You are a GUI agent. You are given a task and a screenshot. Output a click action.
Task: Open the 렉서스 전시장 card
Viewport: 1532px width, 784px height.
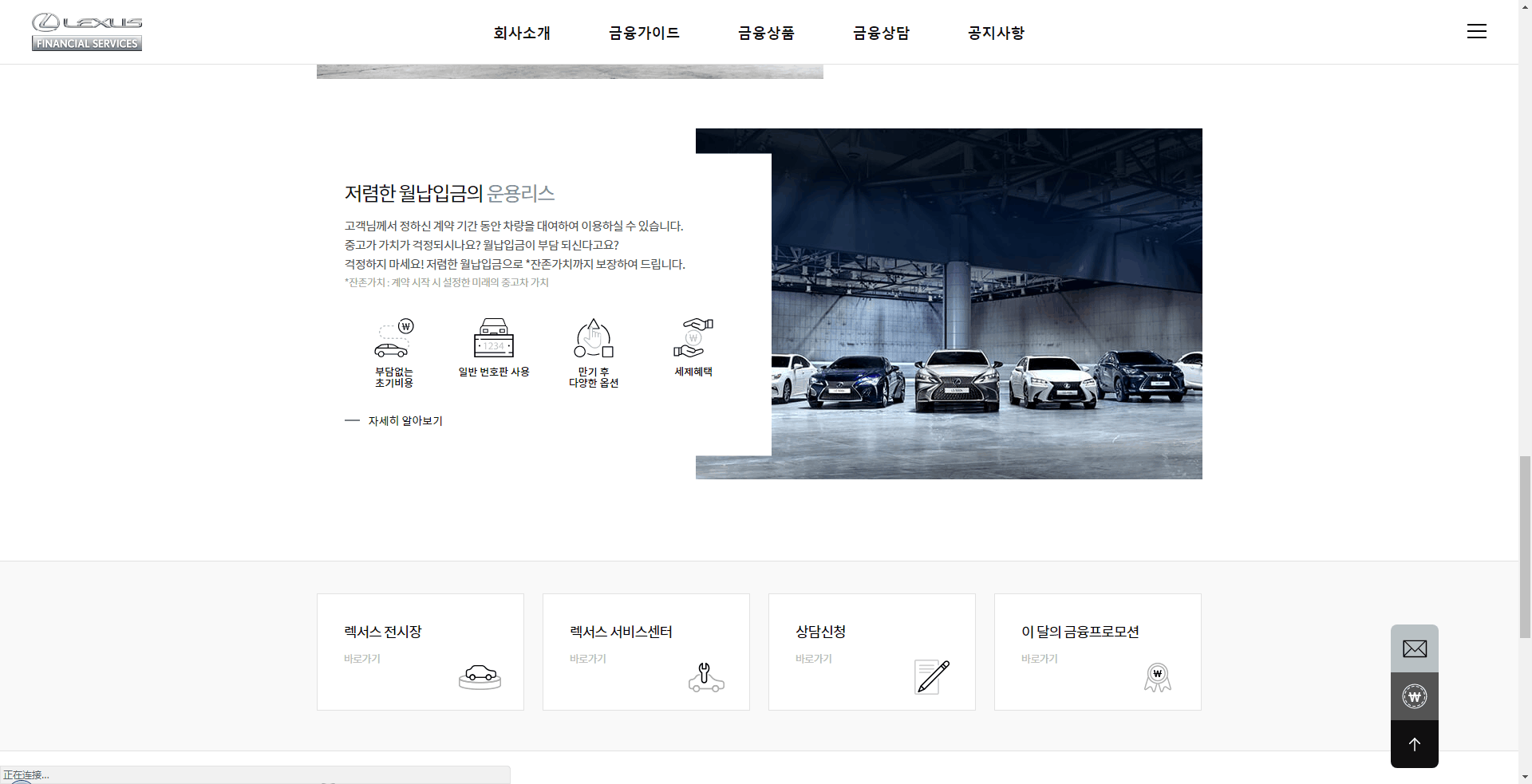point(421,652)
